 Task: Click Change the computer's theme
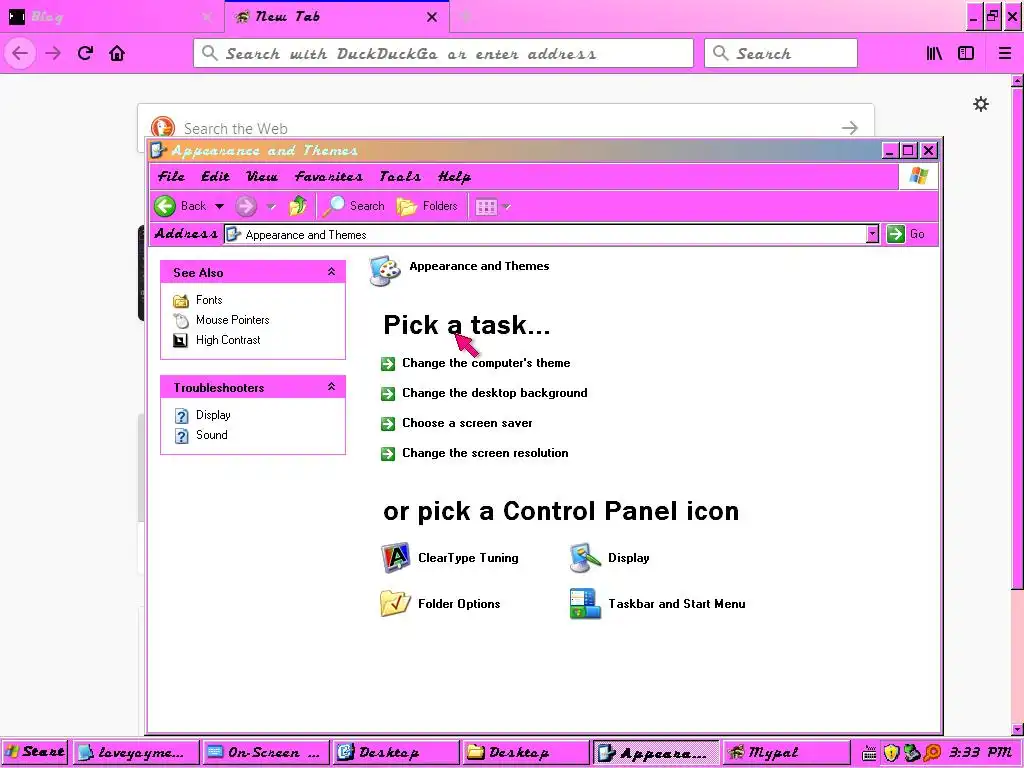(x=475, y=363)
